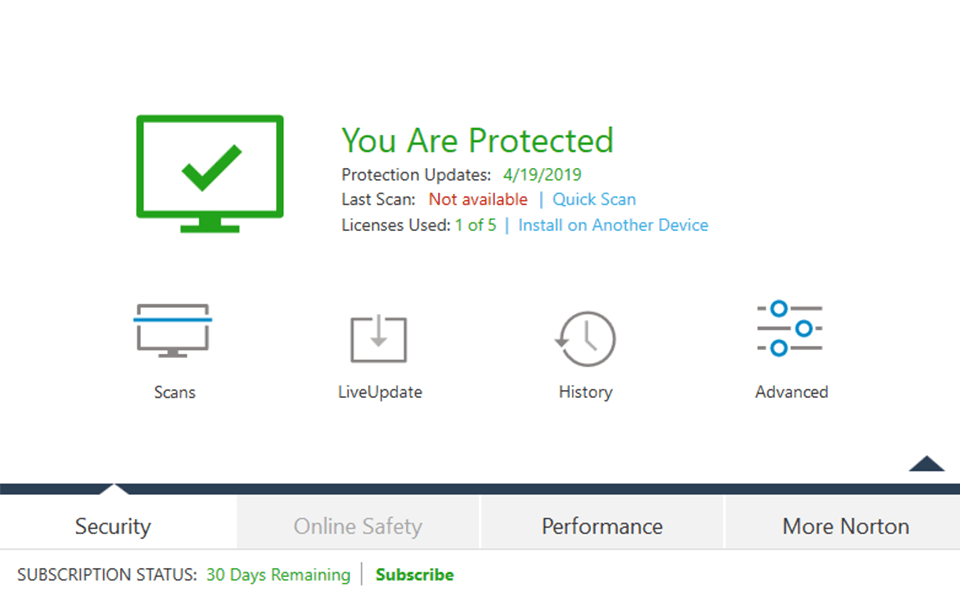The height and width of the screenshot is (600, 960).
Task: Switch to the Security tab
Action: click(x=113, y=526)
